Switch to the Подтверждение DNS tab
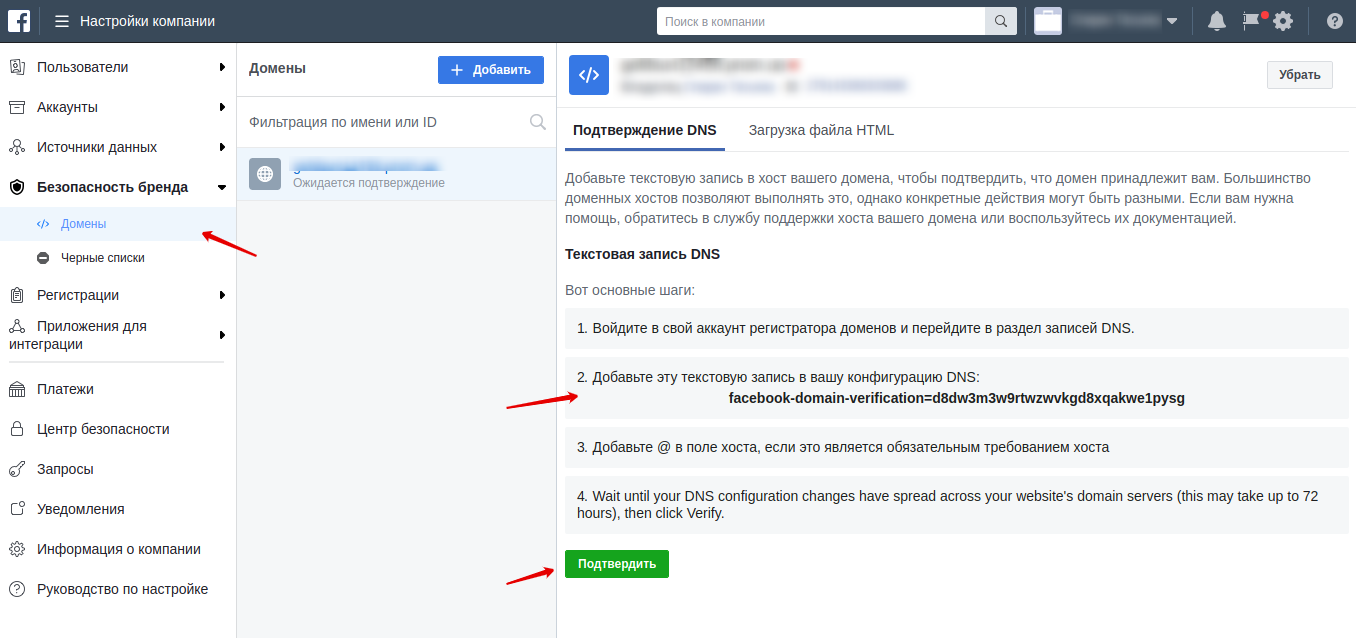Viewport: 1356px width, 638px height. (x=644, y=130)
